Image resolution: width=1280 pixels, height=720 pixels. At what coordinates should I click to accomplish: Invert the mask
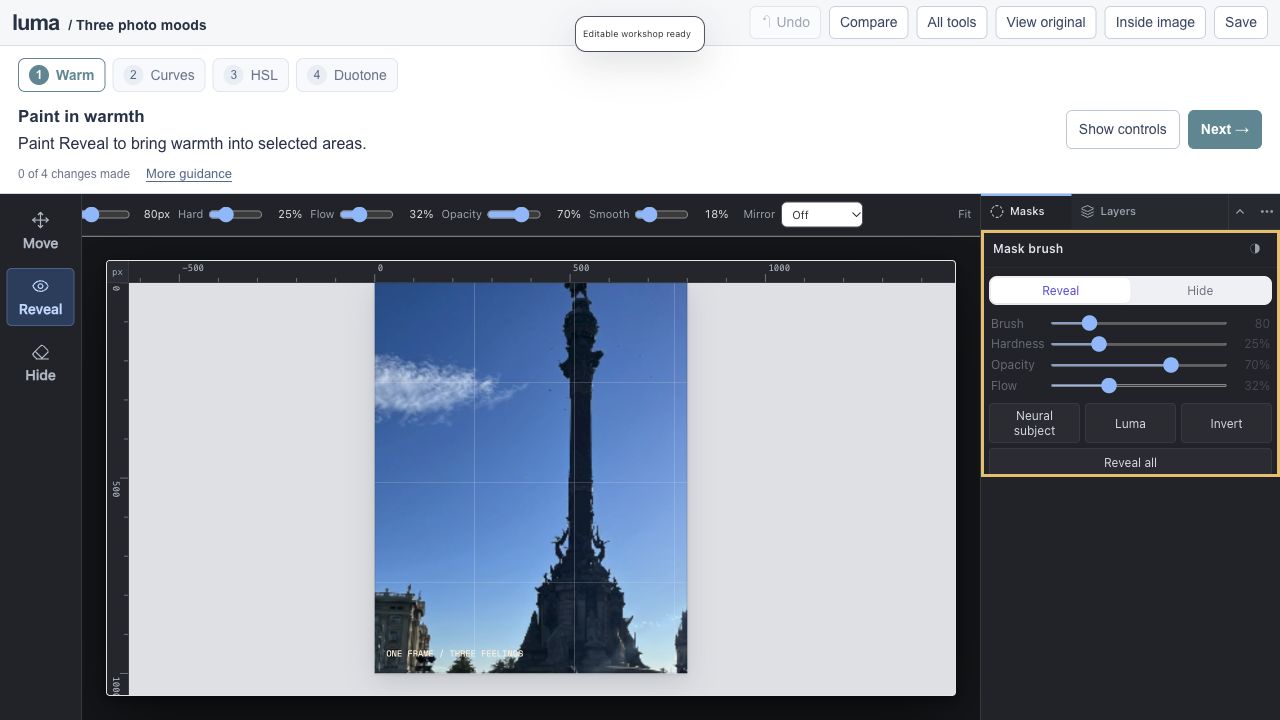pos(1226,423)
